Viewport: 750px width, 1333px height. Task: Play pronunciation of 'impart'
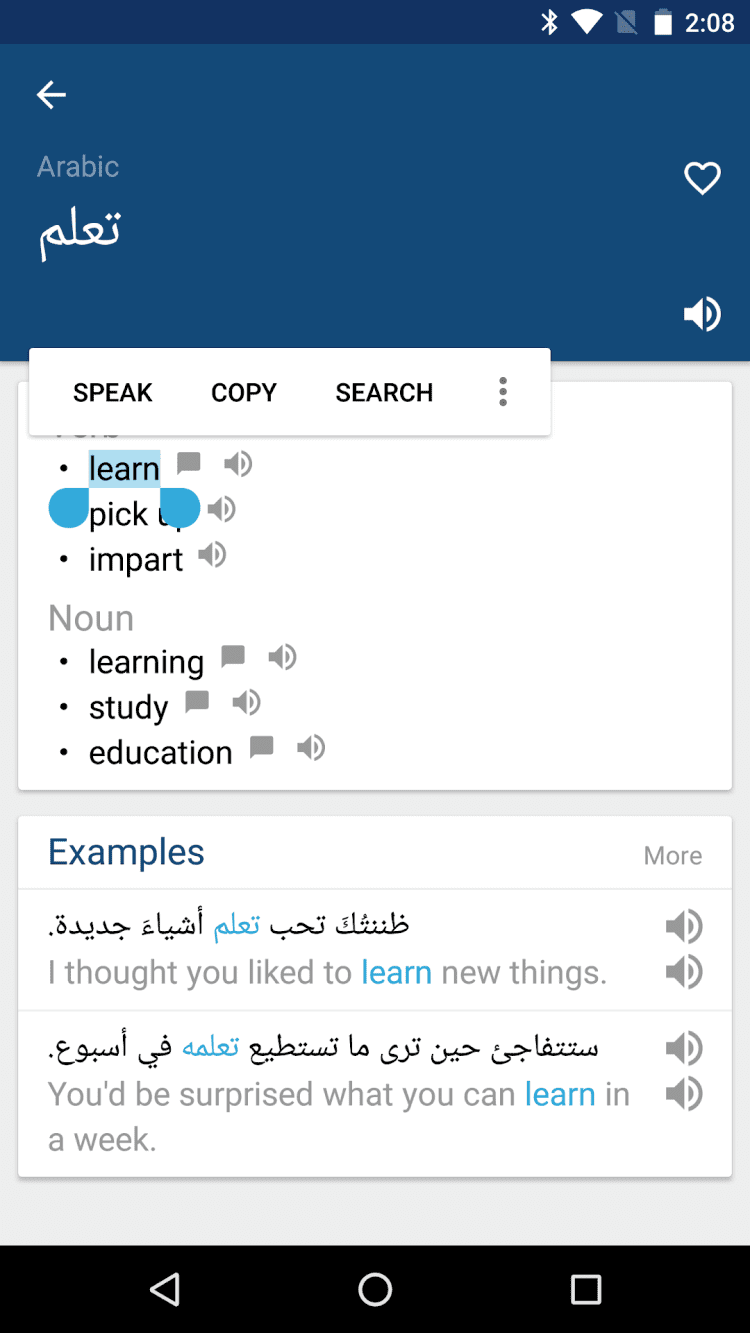click(x=212, y=555)
